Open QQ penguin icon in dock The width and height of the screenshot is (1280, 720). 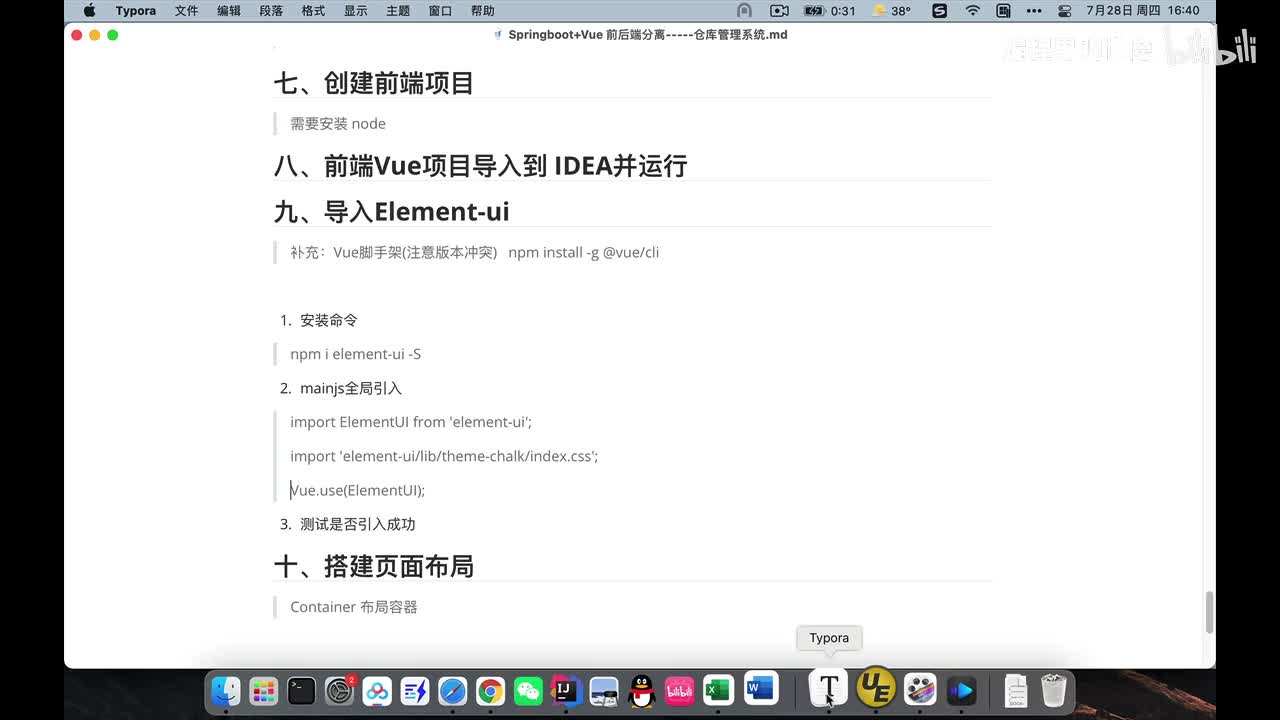coord(642,690)
